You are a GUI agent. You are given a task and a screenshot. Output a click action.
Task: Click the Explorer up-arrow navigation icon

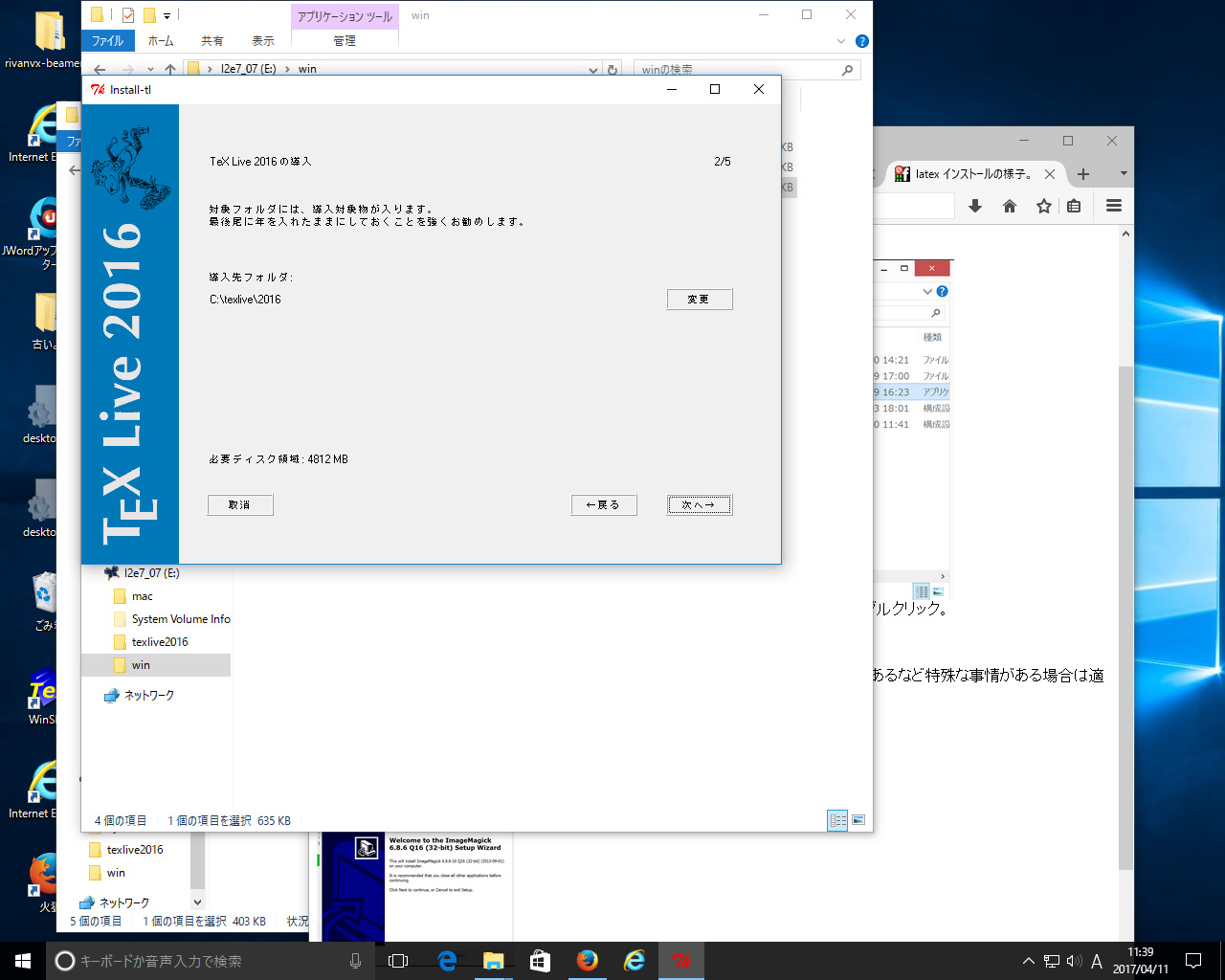170,69
